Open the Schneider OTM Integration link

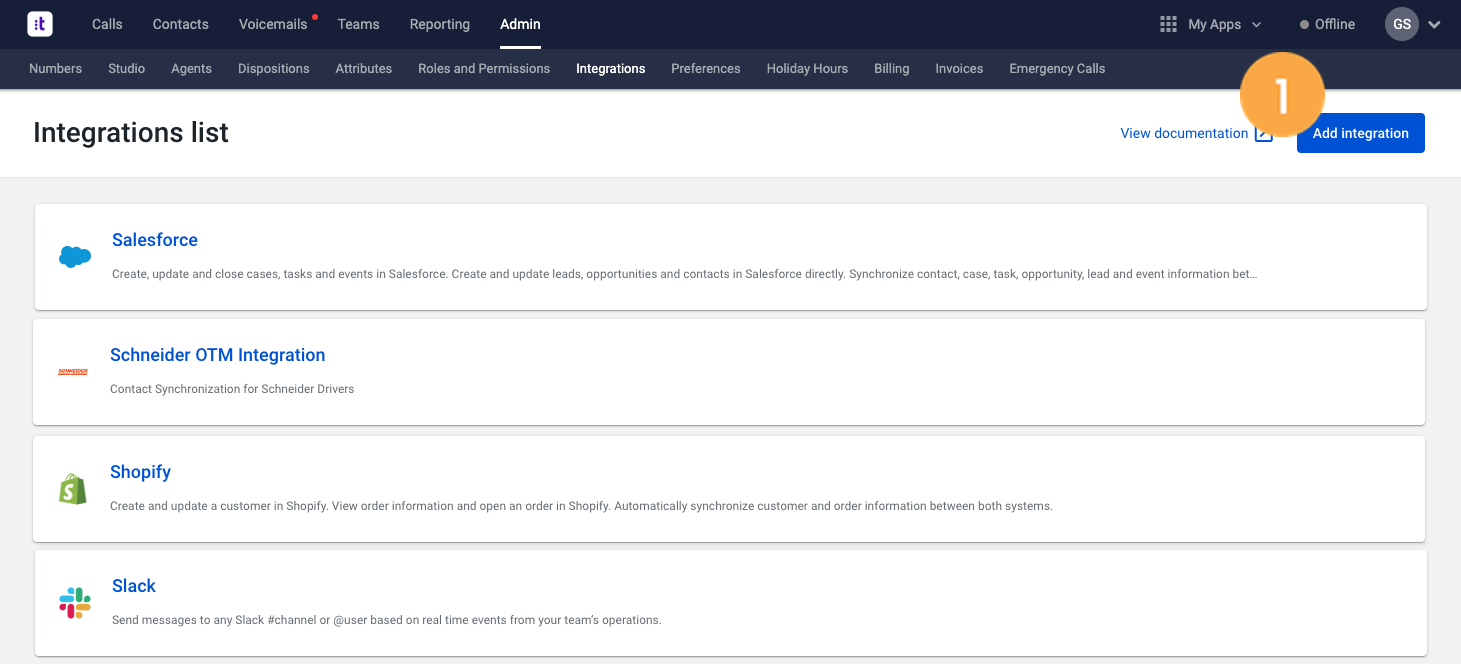coord(218,355)
